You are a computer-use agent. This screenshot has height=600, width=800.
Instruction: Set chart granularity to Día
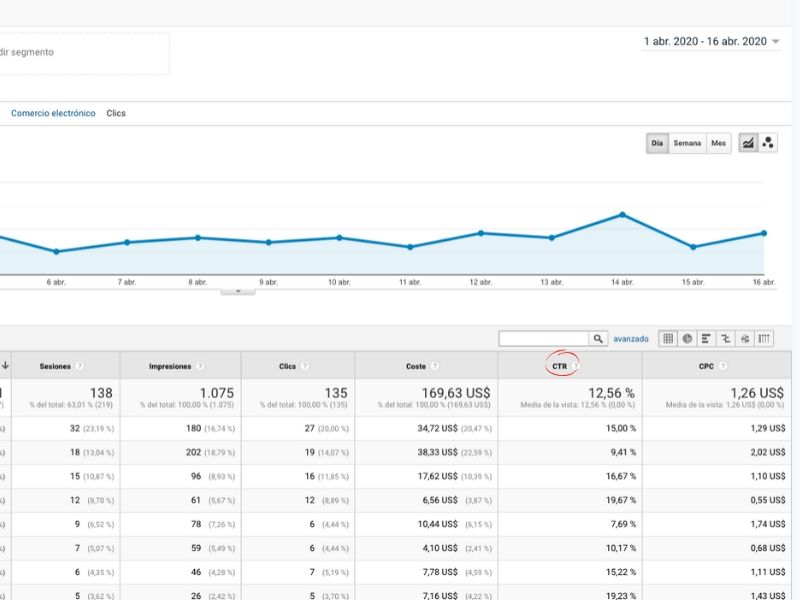657,143
